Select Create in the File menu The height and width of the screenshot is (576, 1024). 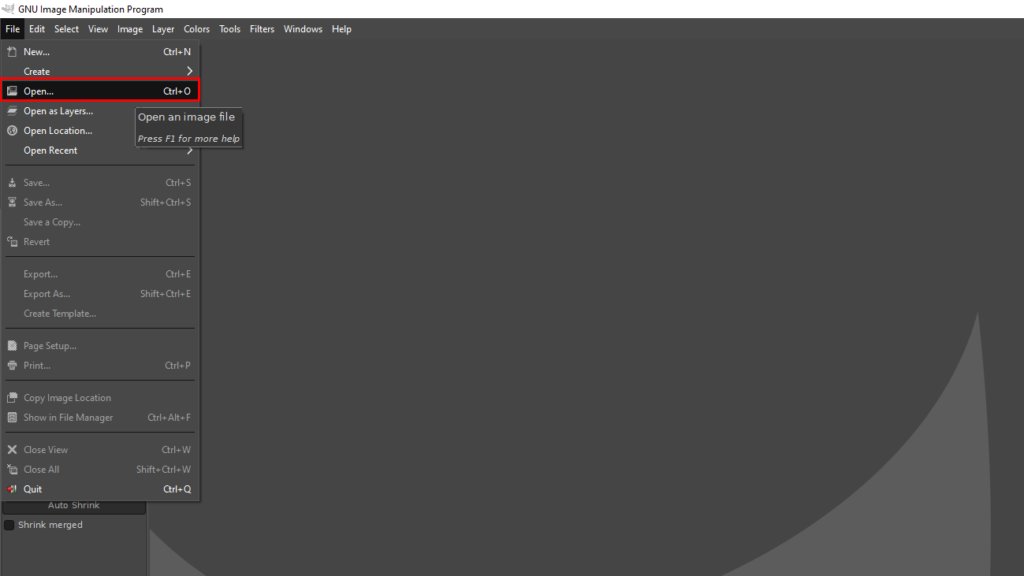100,71
